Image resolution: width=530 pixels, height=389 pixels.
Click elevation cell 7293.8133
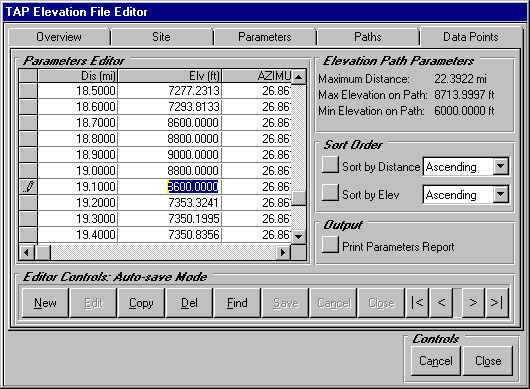pos(170,106)
